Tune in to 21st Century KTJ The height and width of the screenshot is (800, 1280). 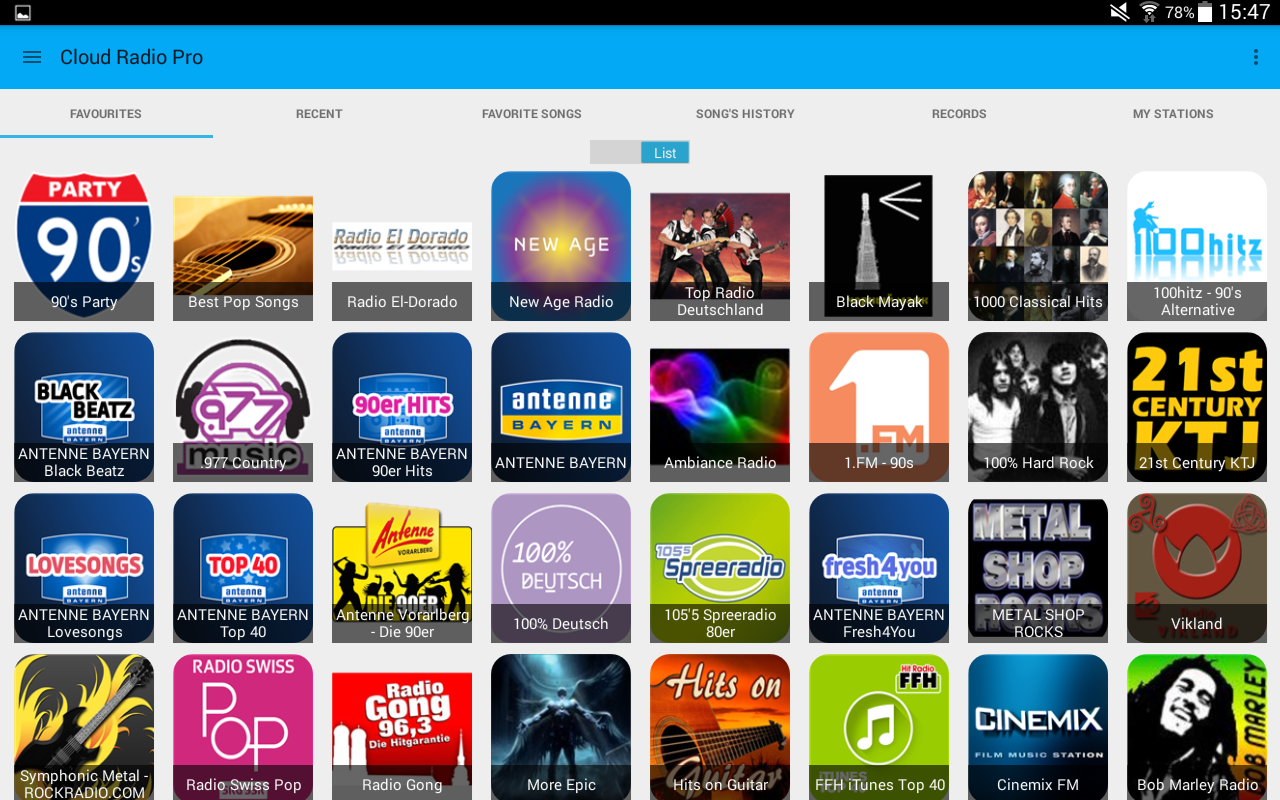[1197, 407]
